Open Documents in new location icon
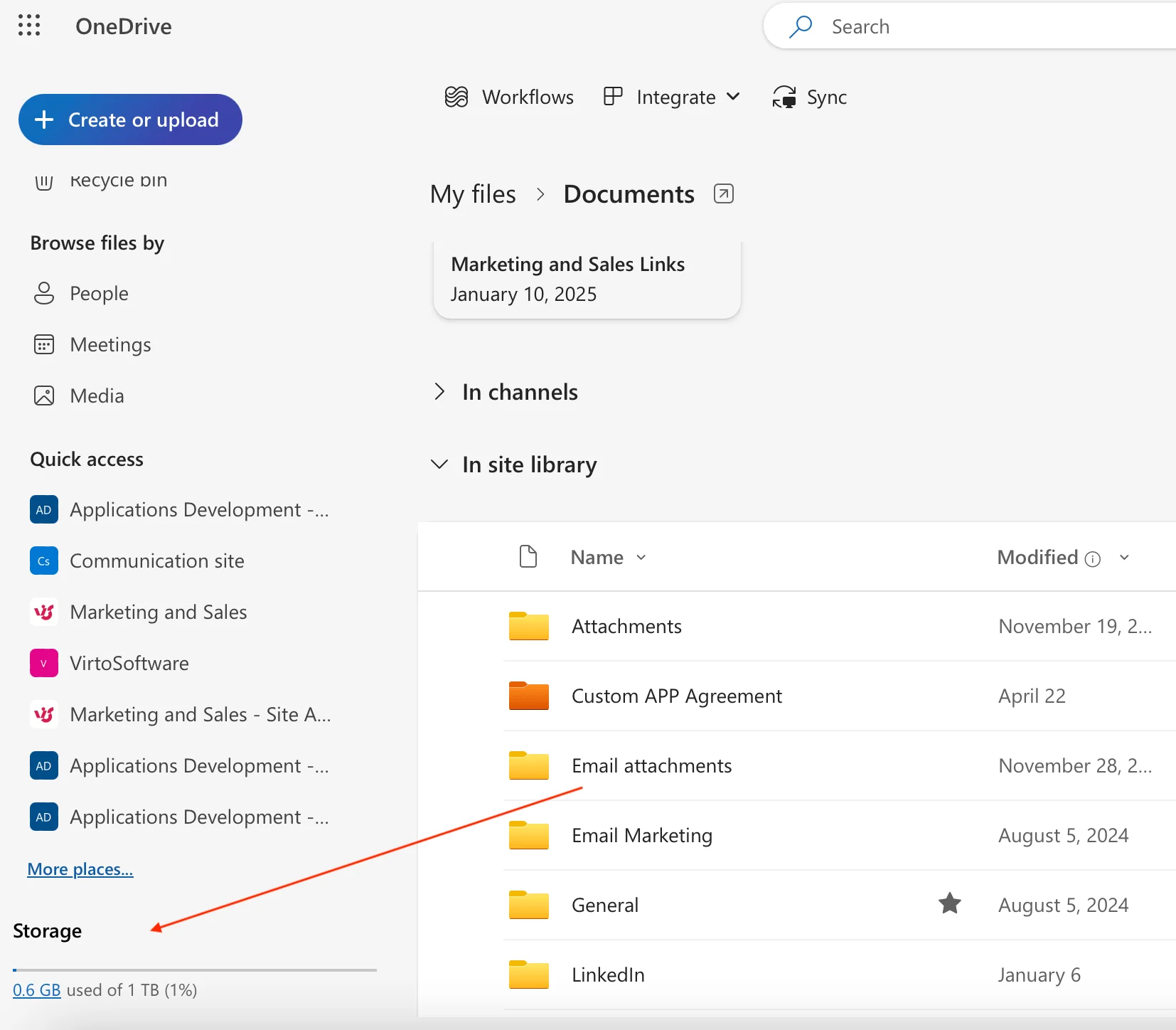1176x1030 pixels. [x=723, y=193]
